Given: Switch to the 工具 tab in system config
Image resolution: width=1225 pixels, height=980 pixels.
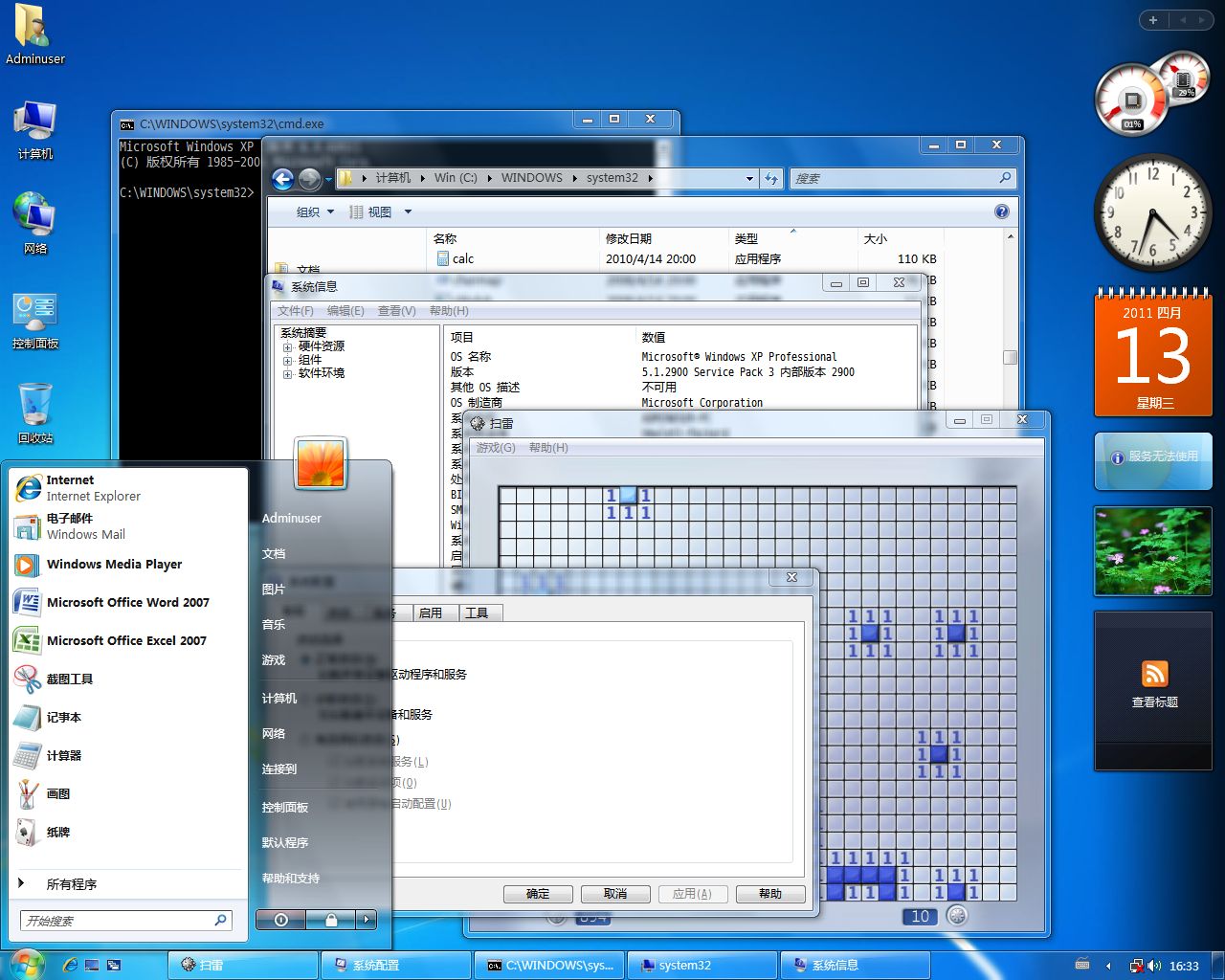Looking at the screenshot, I should (480, 613).
